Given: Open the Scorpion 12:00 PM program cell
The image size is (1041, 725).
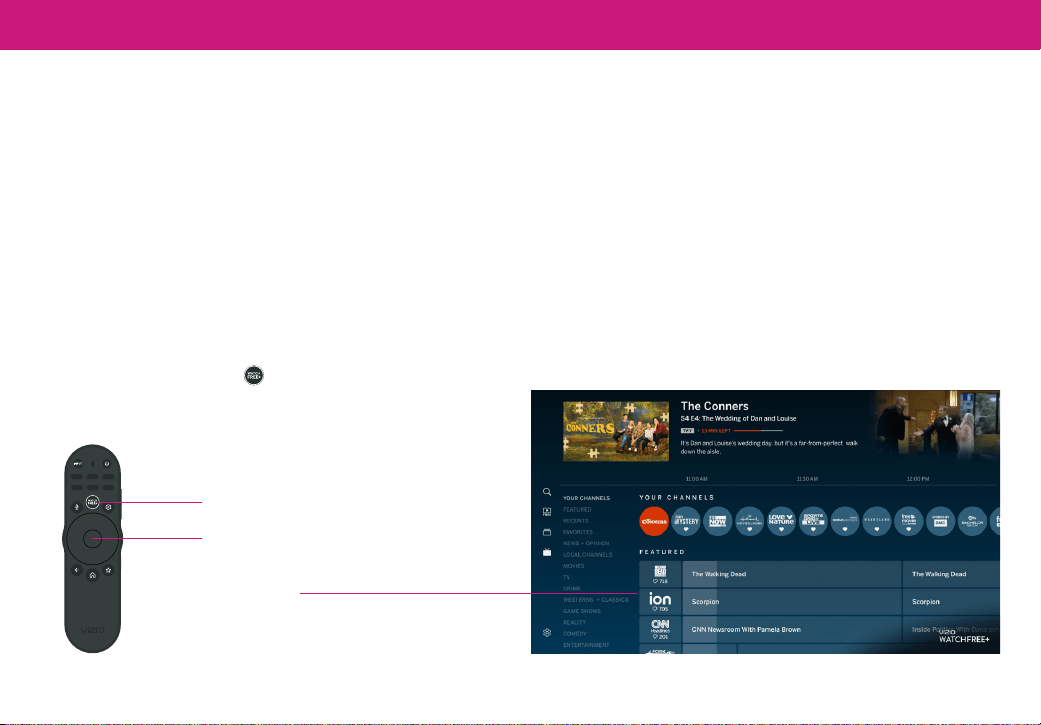Looking at the screenshot, I should (x=951, y=602).
